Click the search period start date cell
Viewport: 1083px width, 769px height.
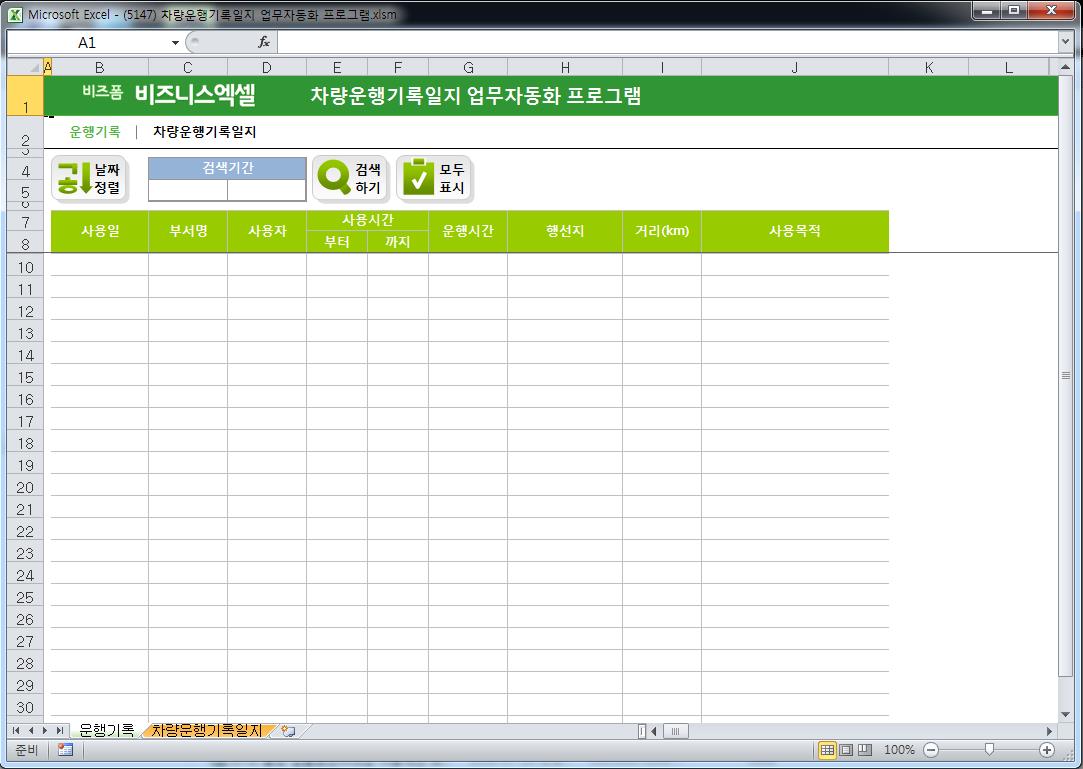pos(188,191)
